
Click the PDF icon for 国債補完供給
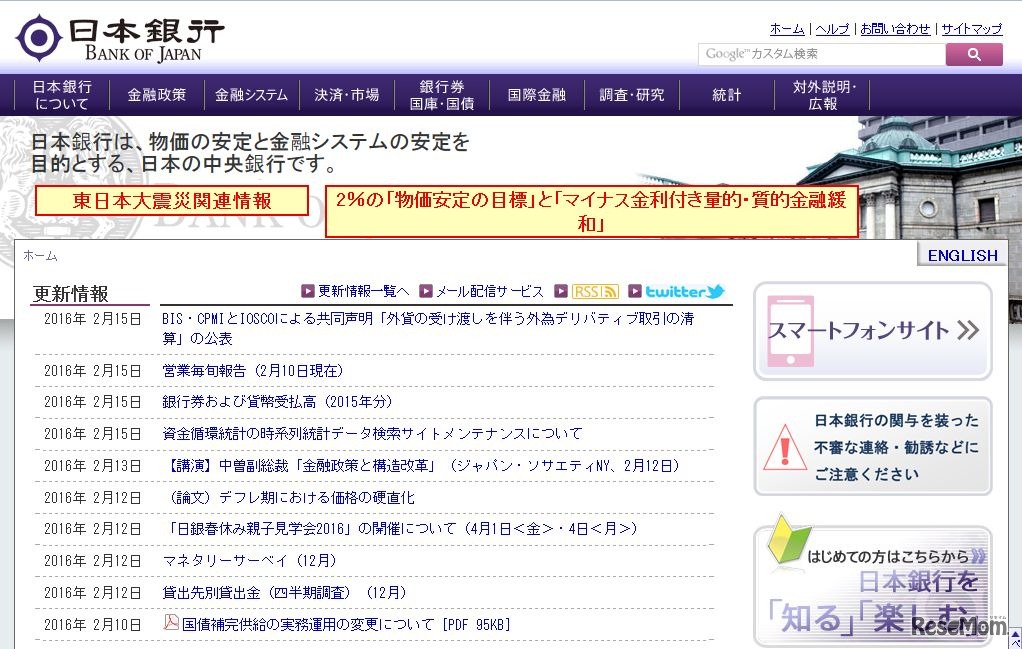pyautogui.click(x=171, y=623)
